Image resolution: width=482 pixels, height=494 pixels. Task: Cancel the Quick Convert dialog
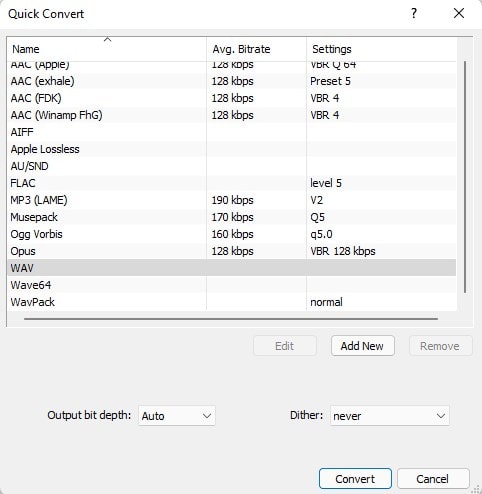(433, 479)
